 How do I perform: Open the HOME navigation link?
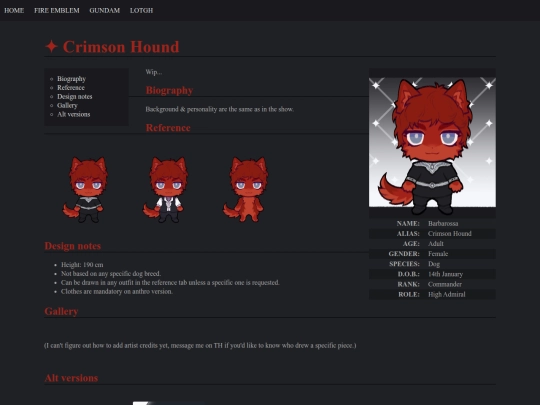(x=14, y=10)
